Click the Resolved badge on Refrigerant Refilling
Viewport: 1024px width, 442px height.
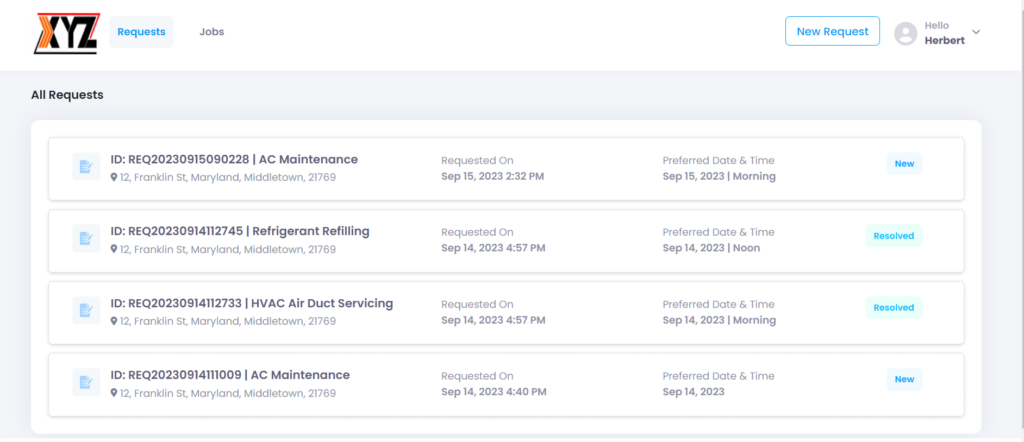[893, 236]
